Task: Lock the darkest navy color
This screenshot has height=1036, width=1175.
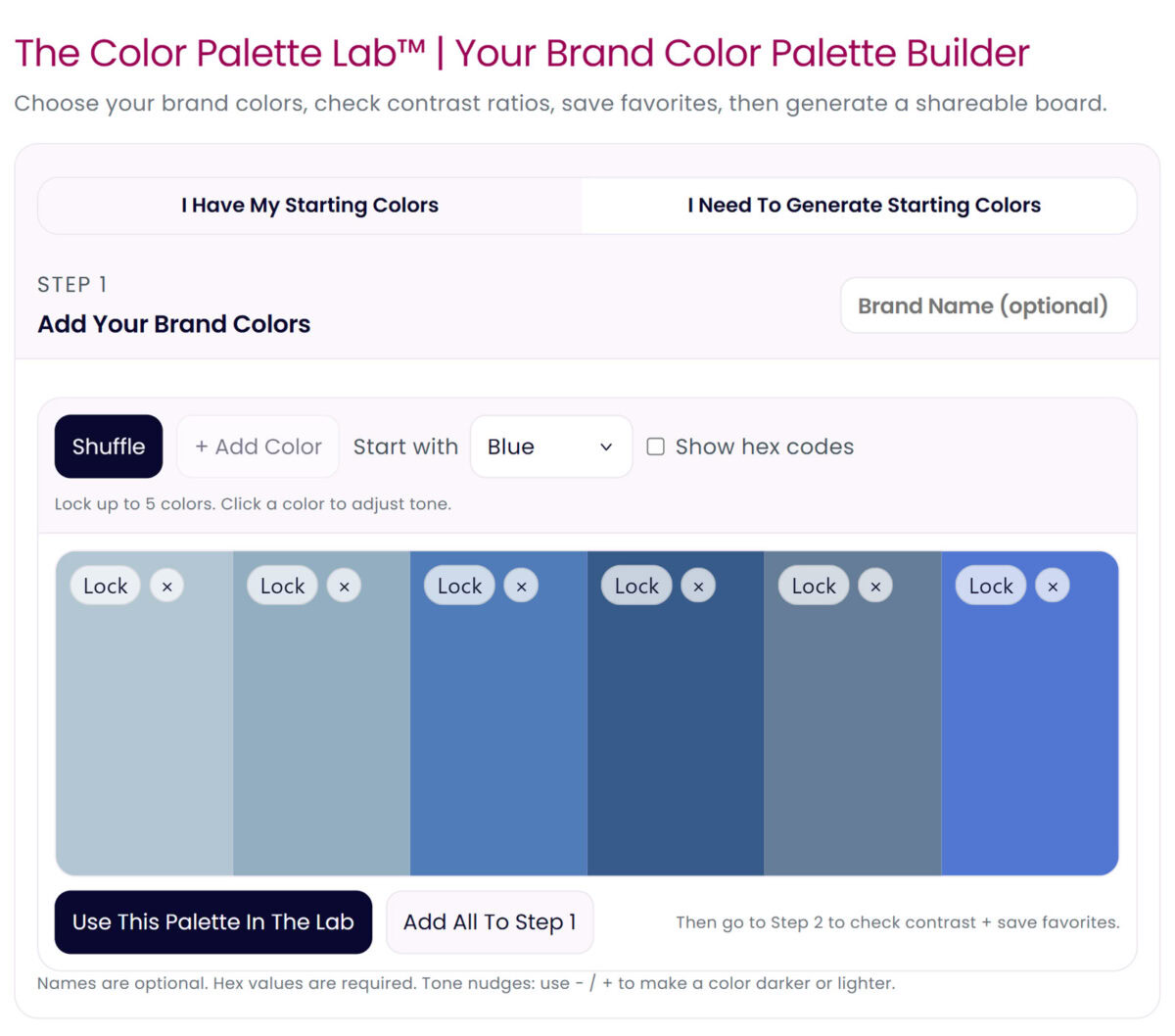Action: point(635,586)
